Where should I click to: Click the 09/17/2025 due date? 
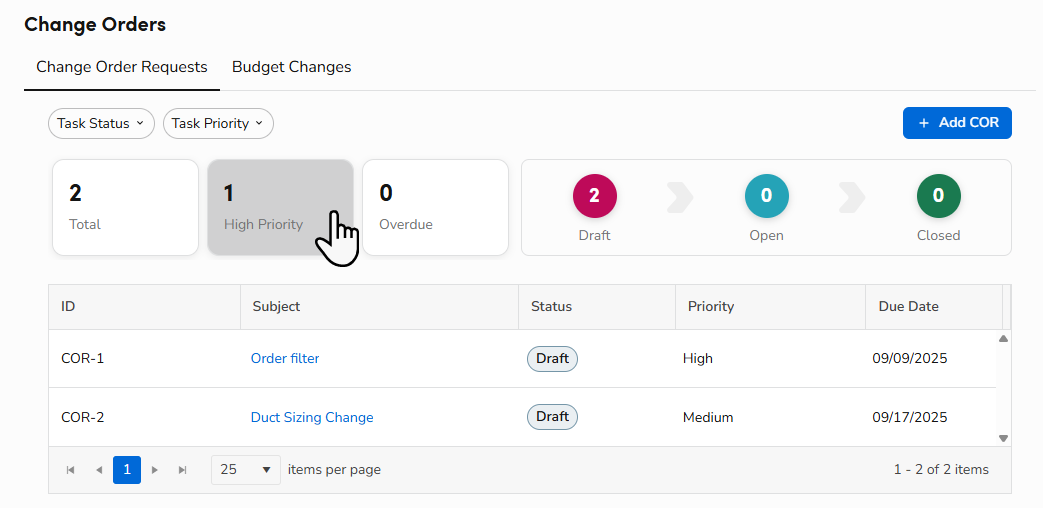pyautogui.click(x=910, y=418)
